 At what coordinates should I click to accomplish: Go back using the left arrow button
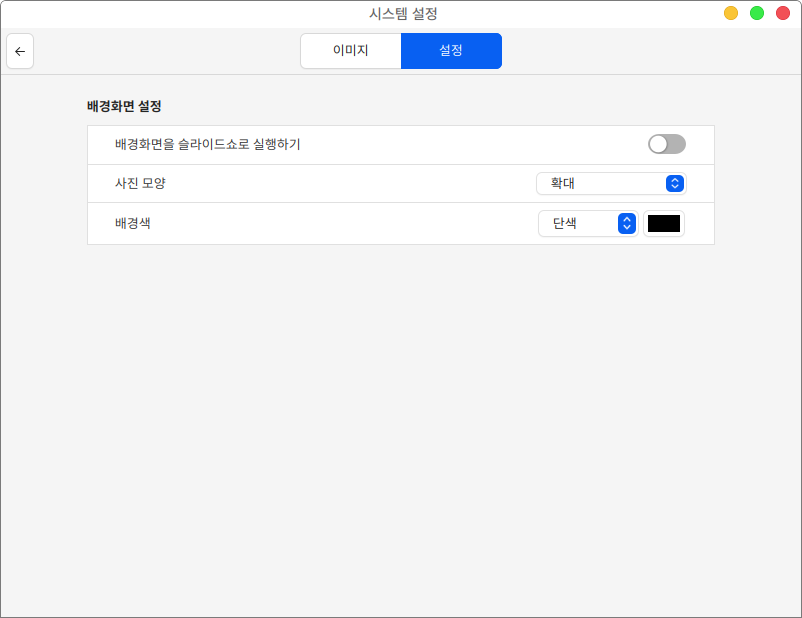click(20, 51)
